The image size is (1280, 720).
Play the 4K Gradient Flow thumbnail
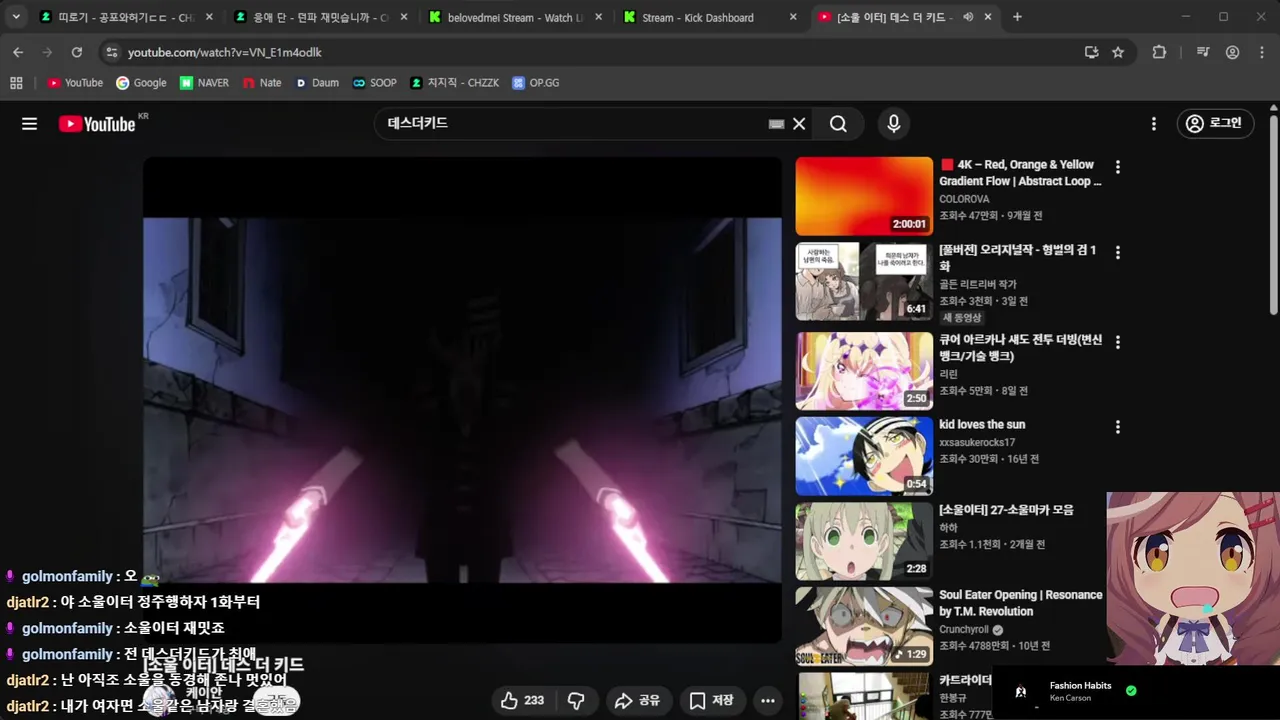(x=864, y=196)
